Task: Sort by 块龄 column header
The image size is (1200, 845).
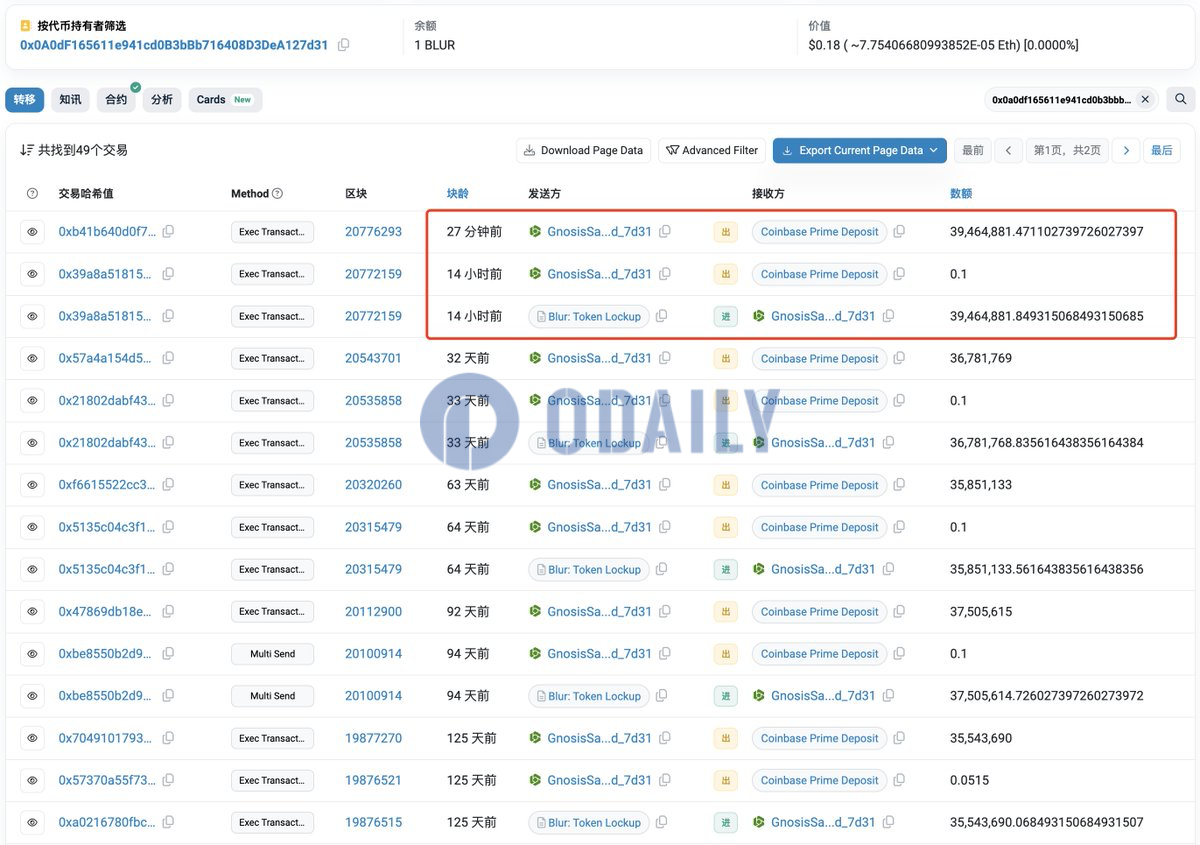Action: tap(457, 194)
